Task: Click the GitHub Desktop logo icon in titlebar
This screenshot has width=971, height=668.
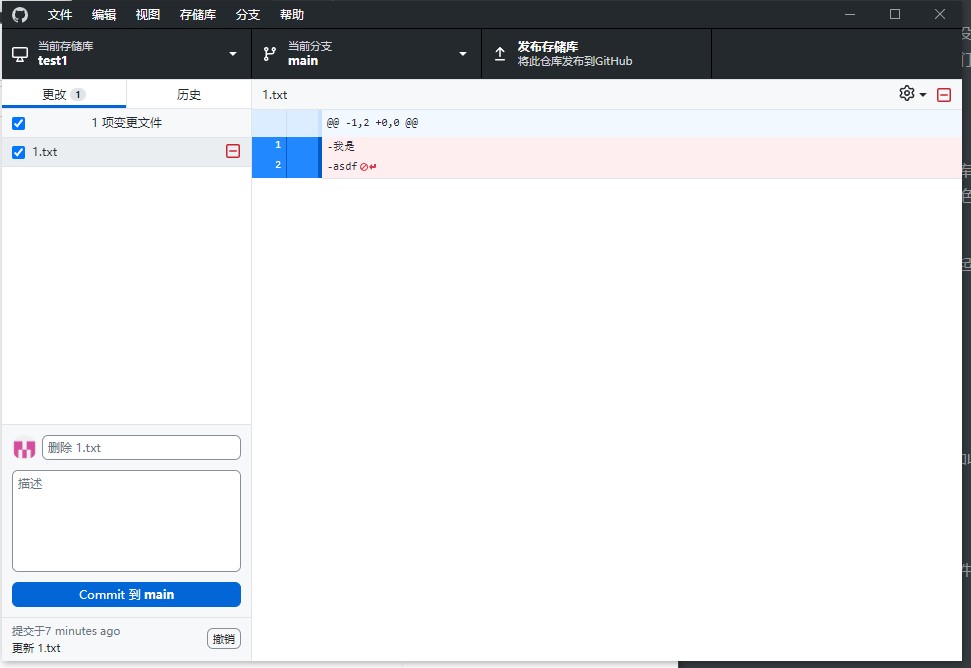Action: (18, 14)
